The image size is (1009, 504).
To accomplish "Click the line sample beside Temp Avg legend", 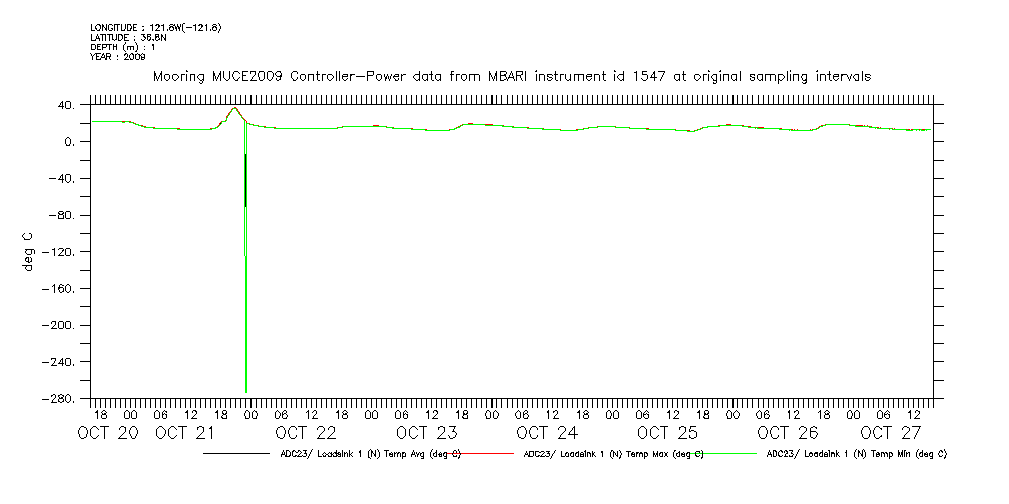I will 235,454.
